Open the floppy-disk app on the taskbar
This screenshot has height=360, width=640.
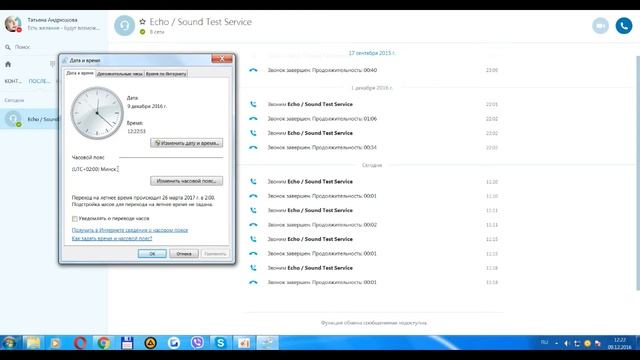pyautogui.click(x=127, y=343)
